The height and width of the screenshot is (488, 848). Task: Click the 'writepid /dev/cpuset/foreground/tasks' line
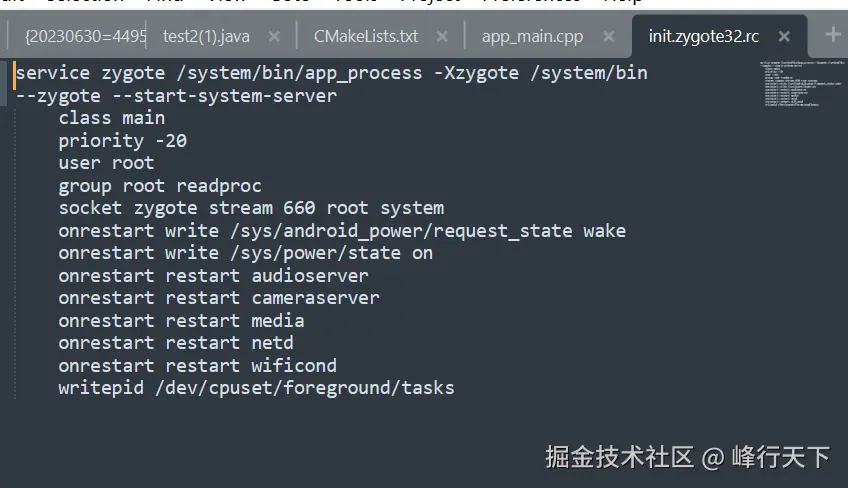(x=255, y=388)
